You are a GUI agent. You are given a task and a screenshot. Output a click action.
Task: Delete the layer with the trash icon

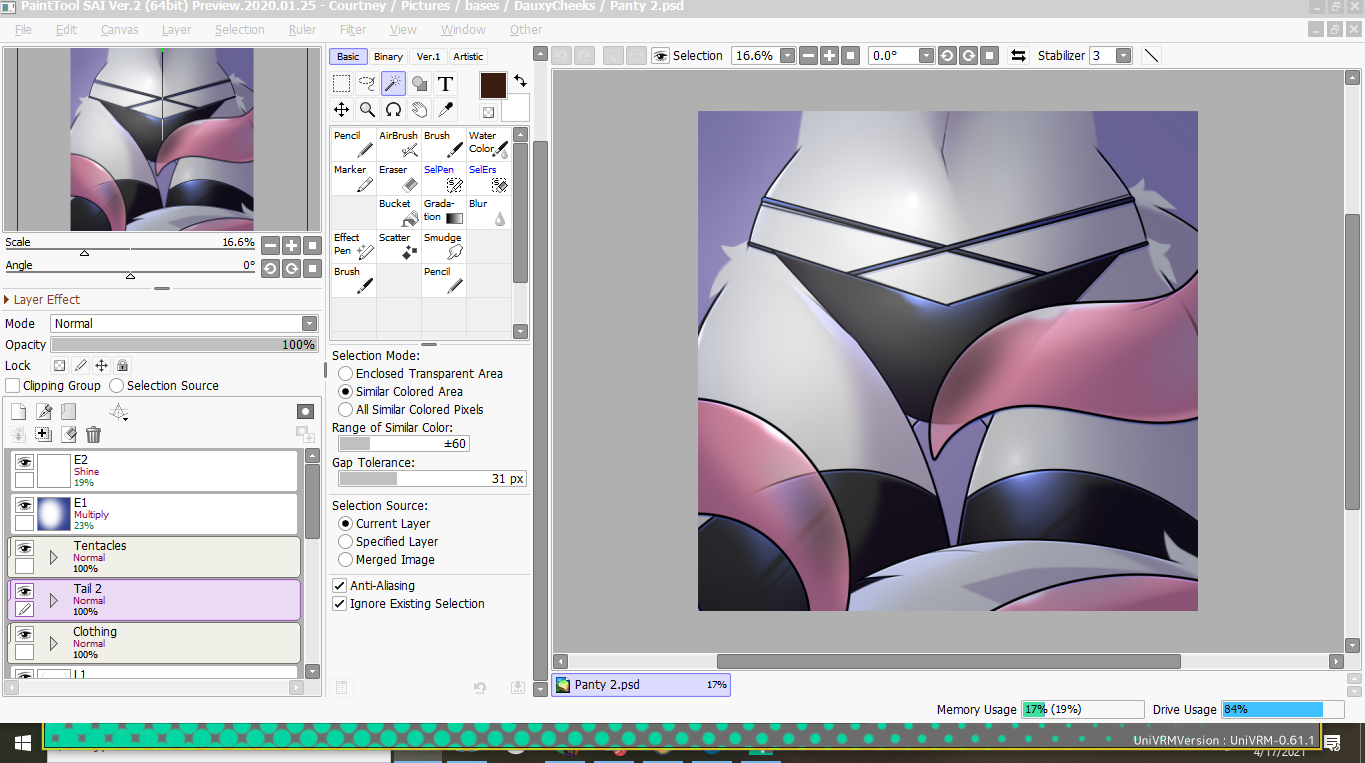93,434
